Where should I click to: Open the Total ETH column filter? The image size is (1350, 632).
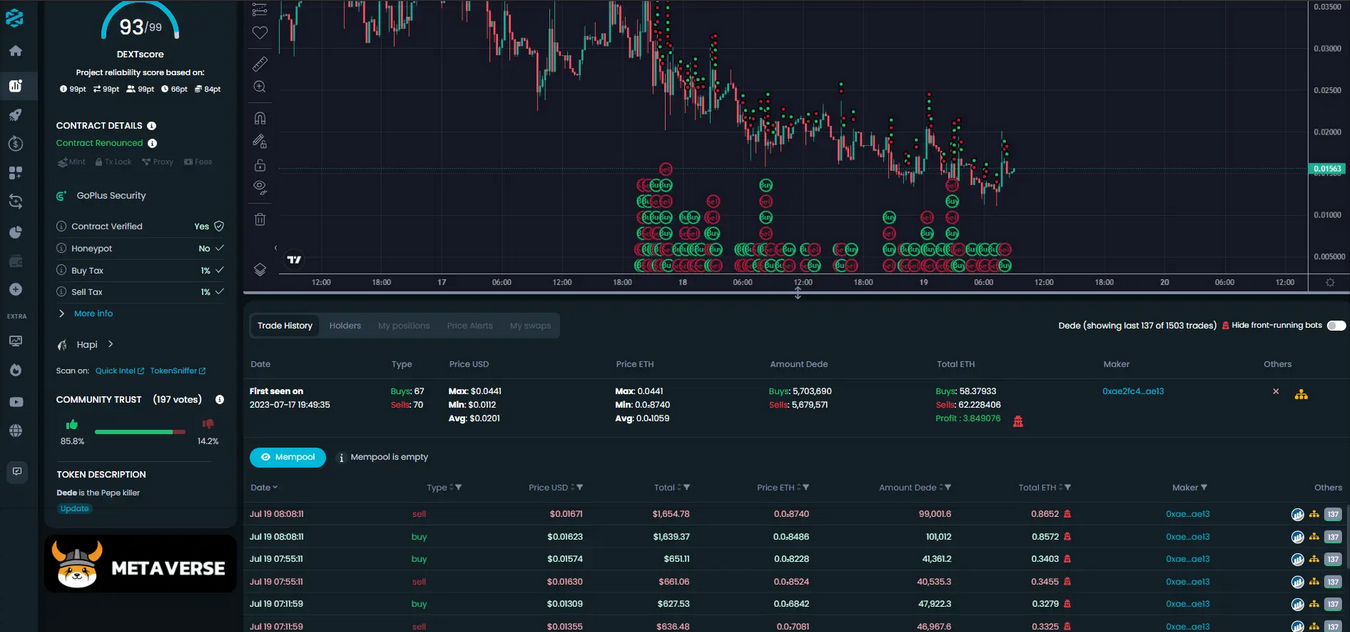(1068, 488)
